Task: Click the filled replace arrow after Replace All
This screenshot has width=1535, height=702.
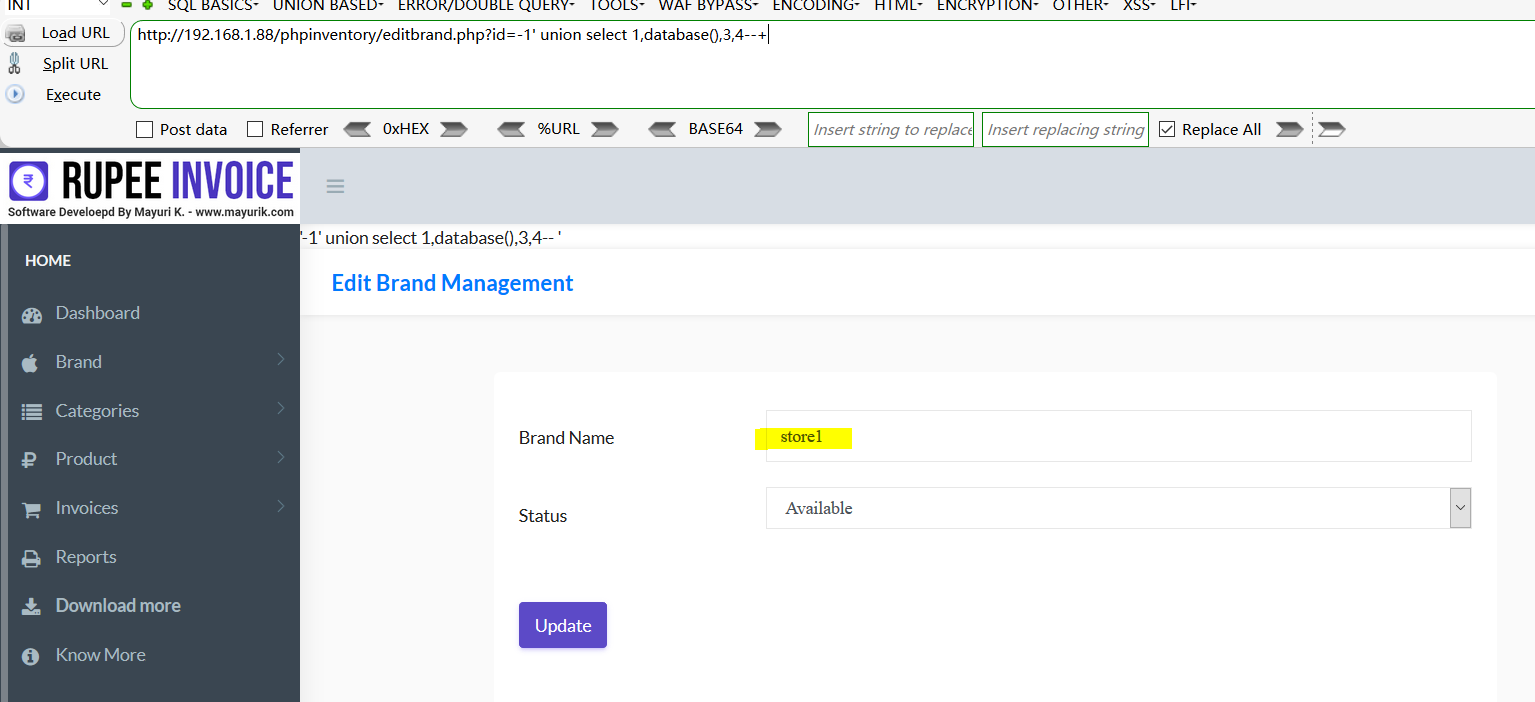Action: pos(1290,129)
